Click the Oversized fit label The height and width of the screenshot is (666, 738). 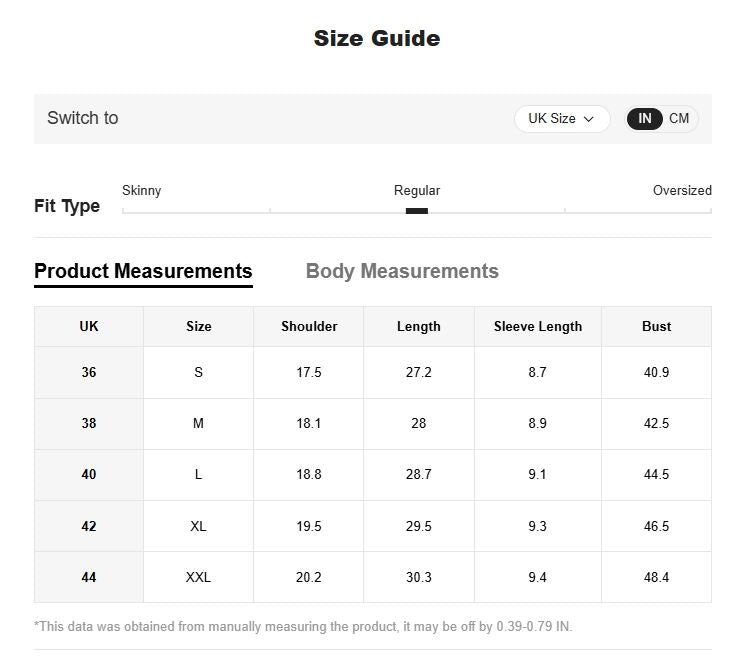(x=682, y=191)
